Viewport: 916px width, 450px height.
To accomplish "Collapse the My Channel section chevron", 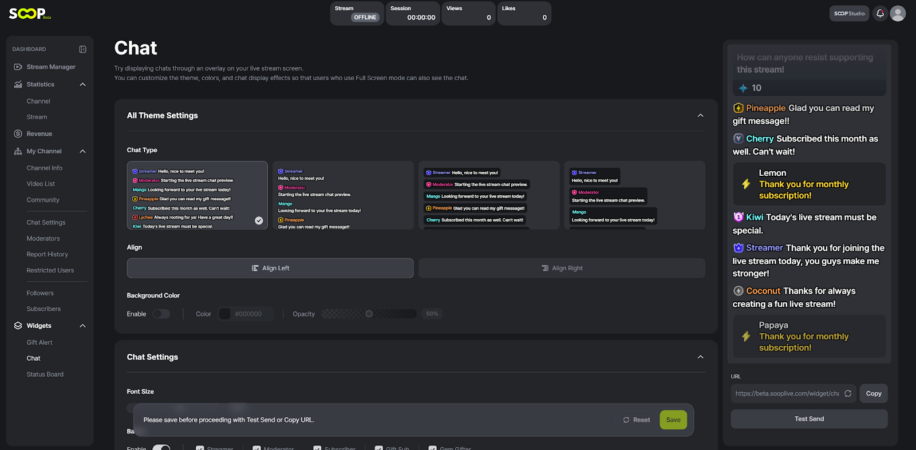I will tap(82, 151).
